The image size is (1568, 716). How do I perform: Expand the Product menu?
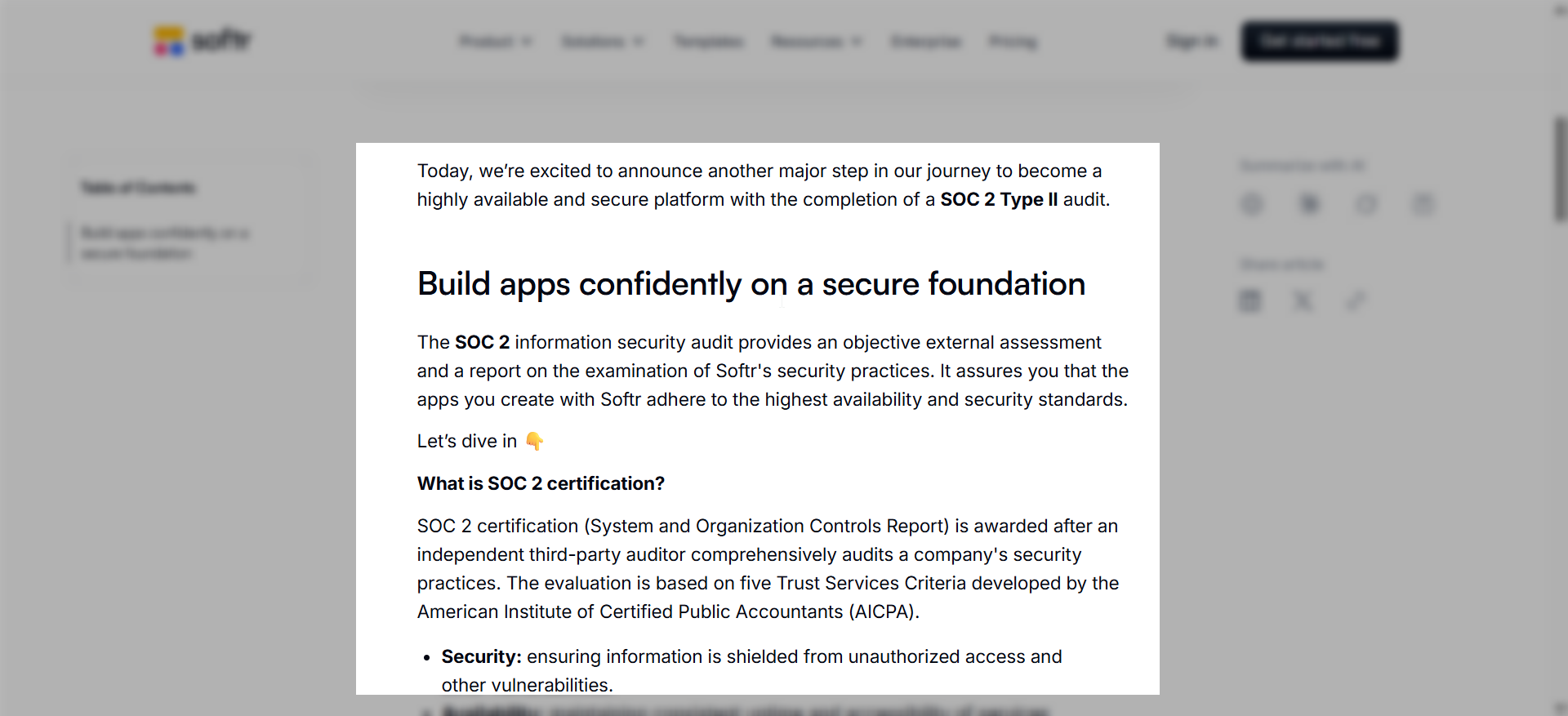tap(496, 42)
